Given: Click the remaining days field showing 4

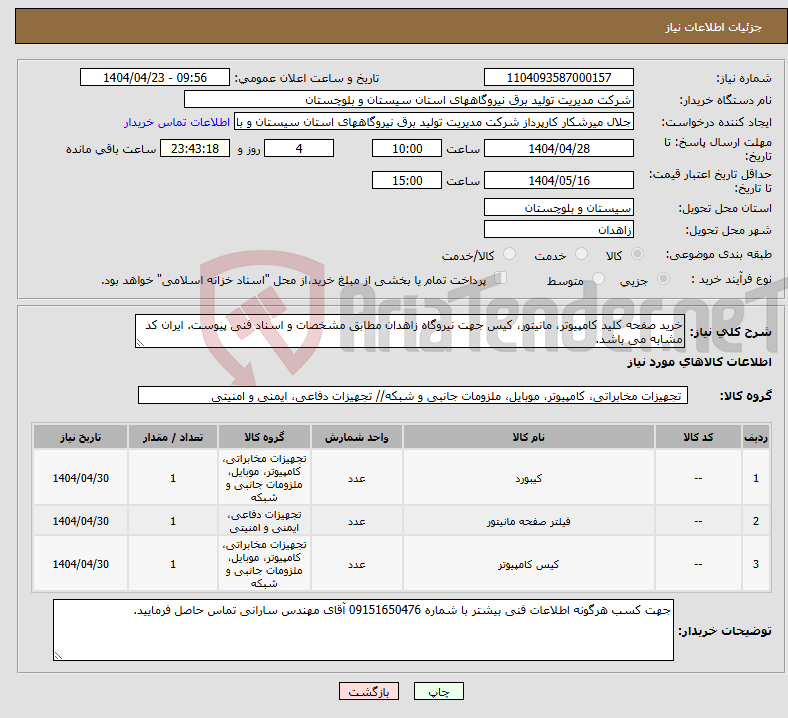Looking at the screenshot, I should click(x=299, y=149).
